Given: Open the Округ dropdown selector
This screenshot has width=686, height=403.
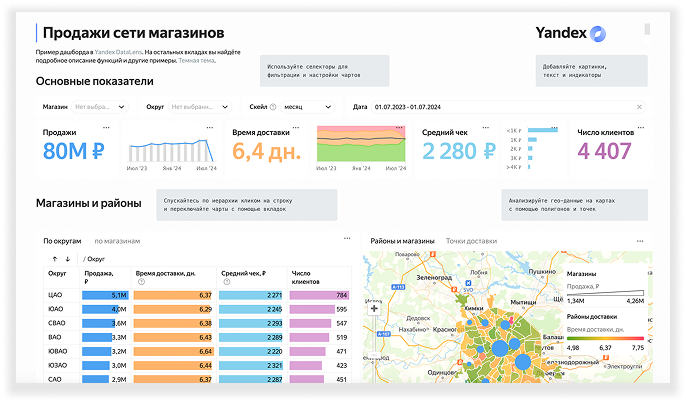Looking at the screenshot, I should pyautogui.click(x=200, y=107).
